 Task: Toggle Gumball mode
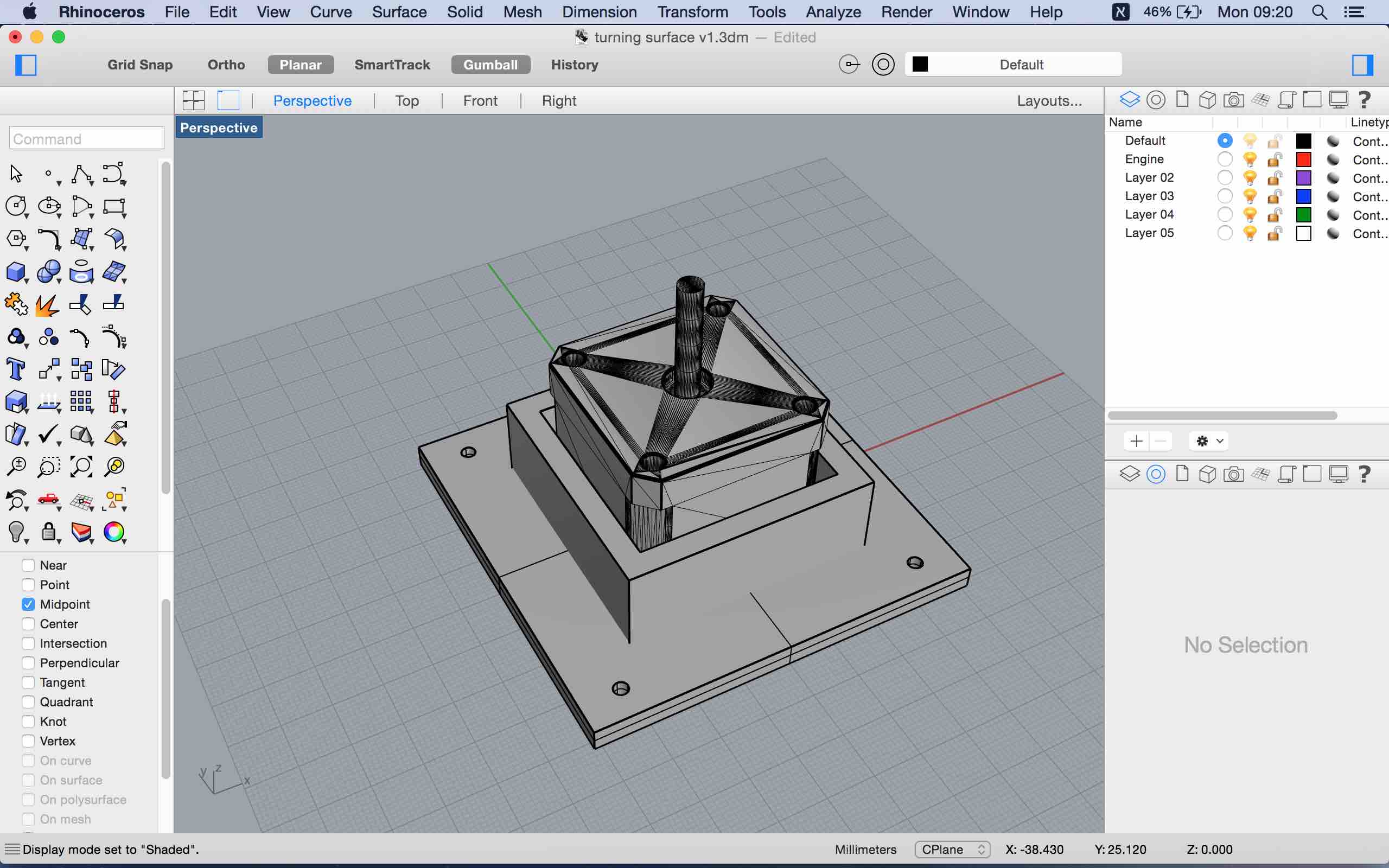[x=490, y=65]
